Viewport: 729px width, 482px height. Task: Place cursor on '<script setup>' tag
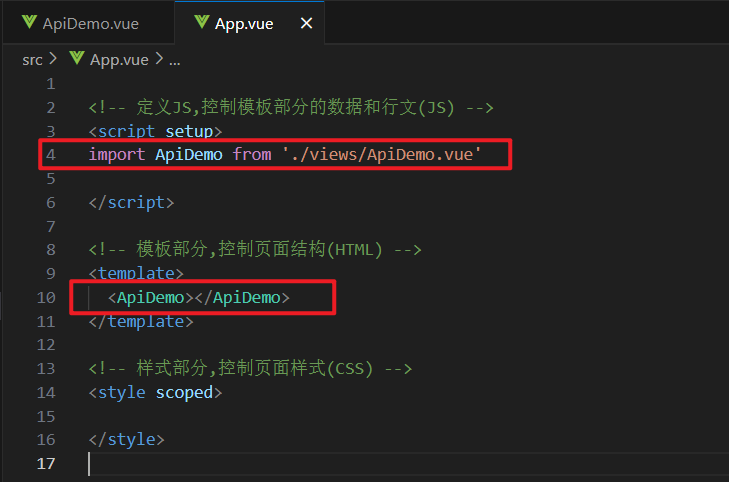point(155,132)
